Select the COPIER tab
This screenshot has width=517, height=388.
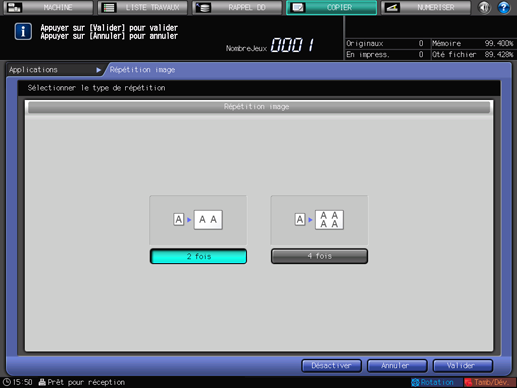pyautogui.click(x=331, y=7)
